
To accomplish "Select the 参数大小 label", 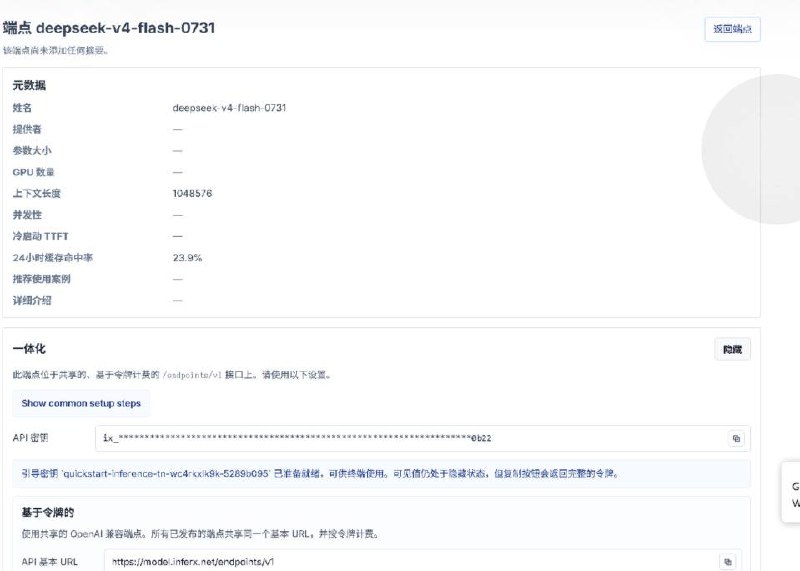I will 32,151.
